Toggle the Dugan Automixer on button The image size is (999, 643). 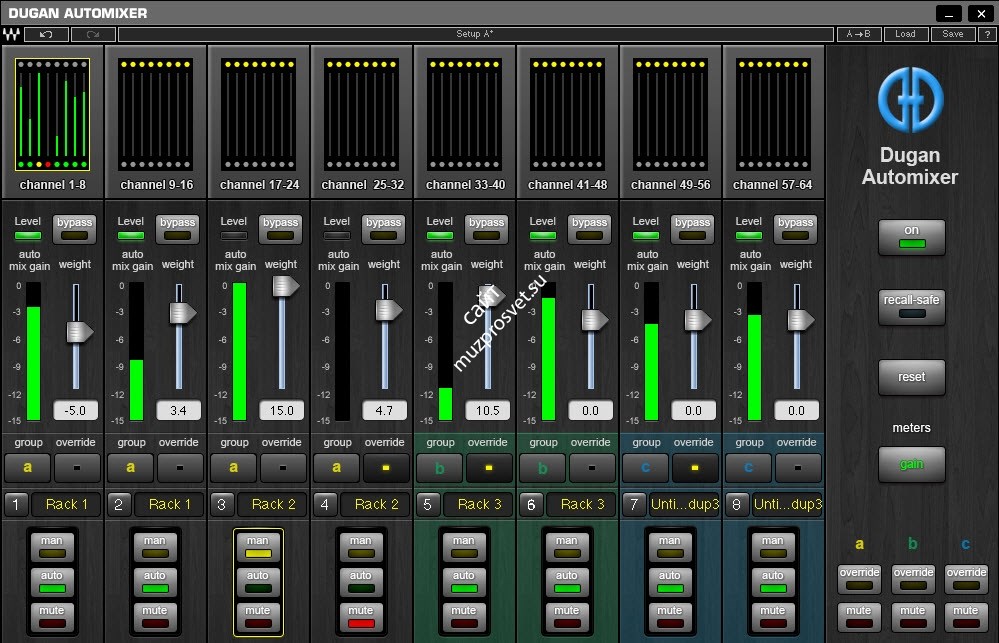click(912, 237)
